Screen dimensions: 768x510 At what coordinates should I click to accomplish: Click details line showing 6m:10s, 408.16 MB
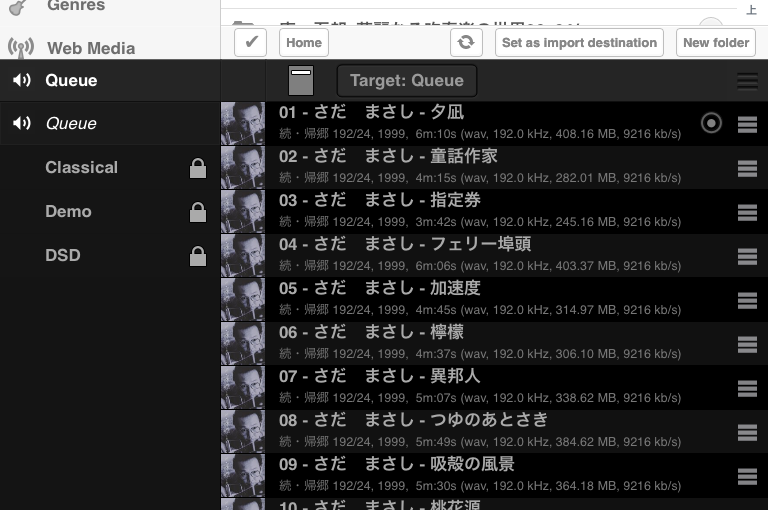480,134
